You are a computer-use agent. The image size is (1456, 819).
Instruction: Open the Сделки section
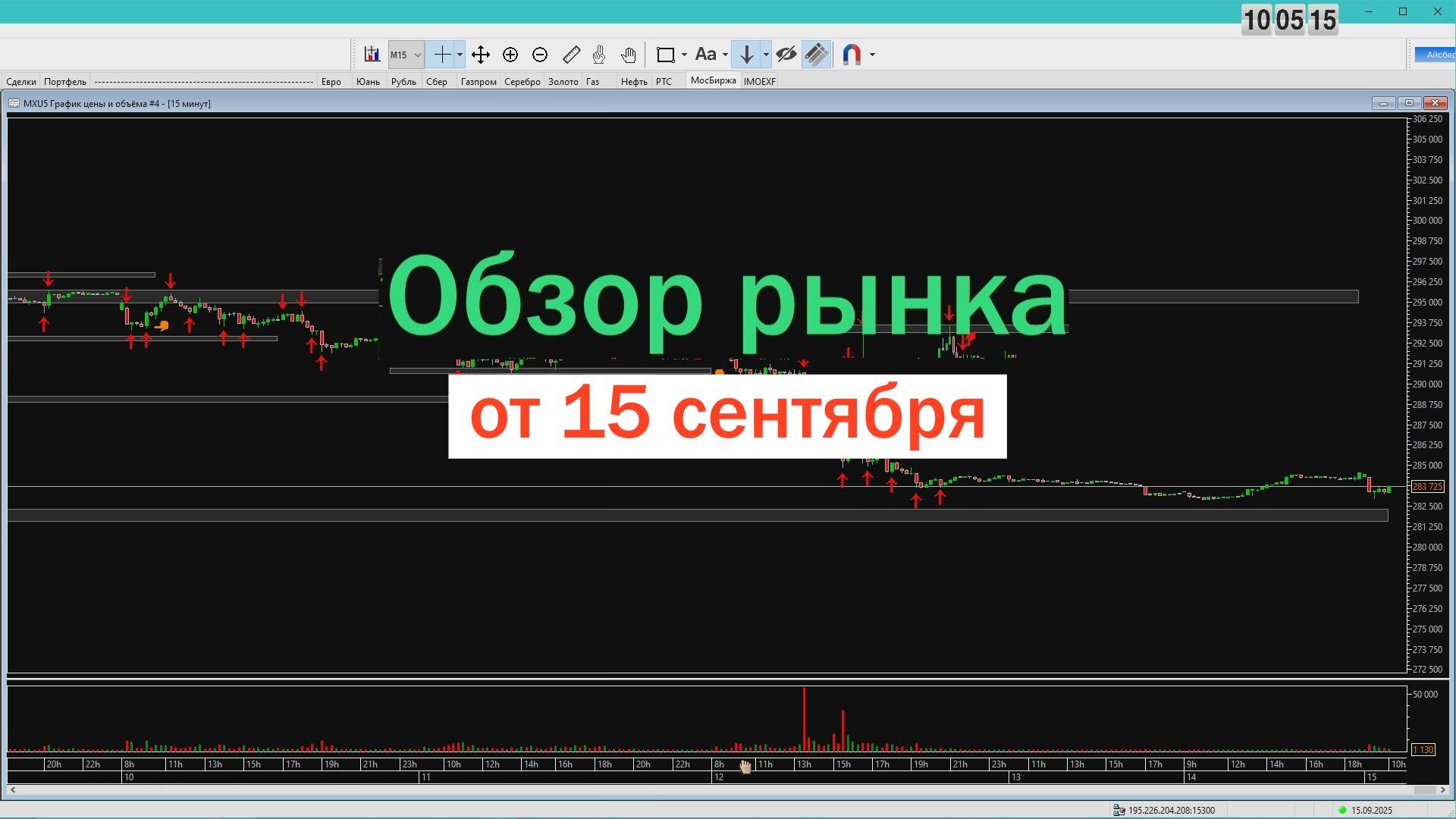20,80
